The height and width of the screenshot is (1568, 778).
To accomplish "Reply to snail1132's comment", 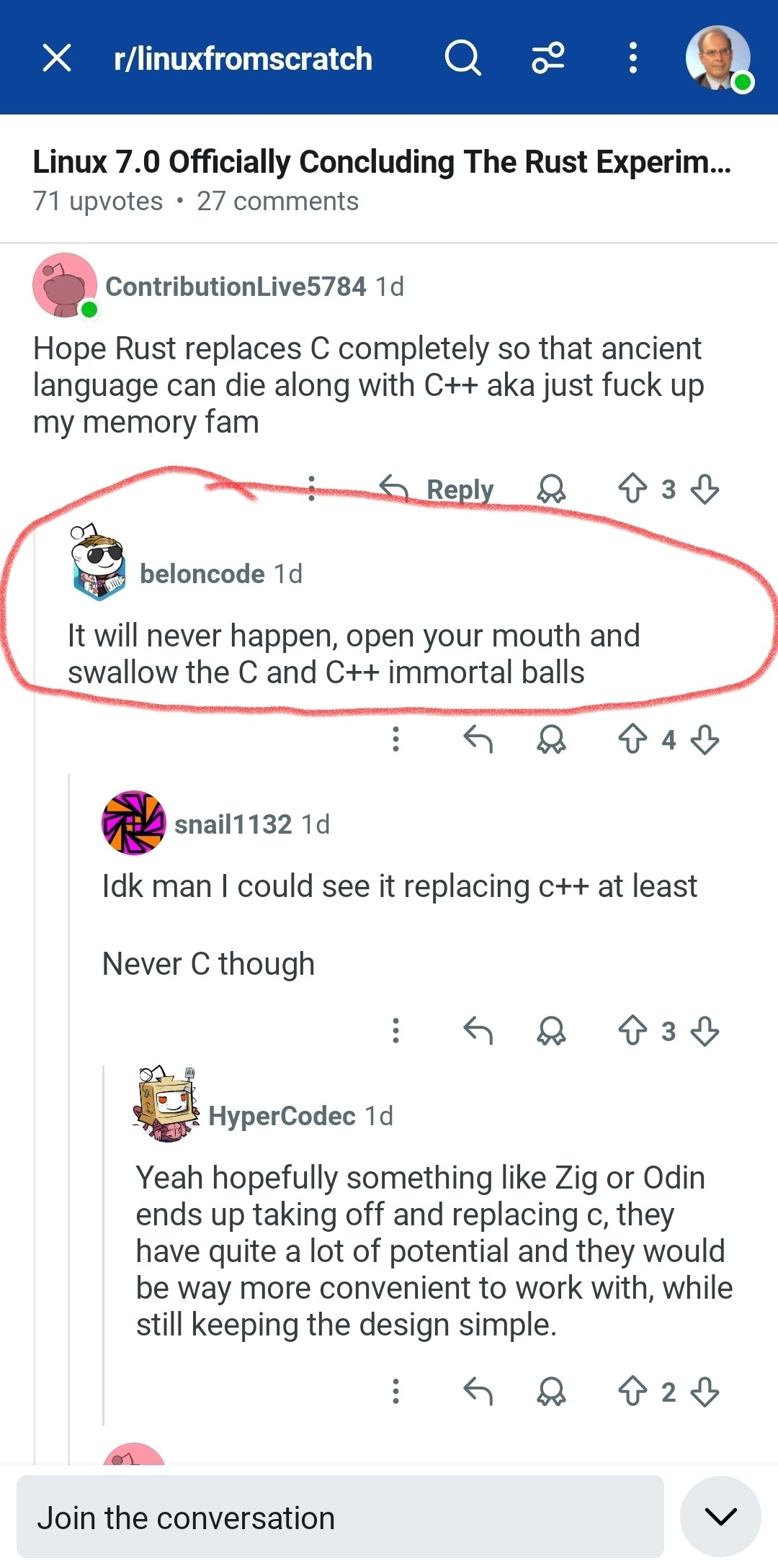I will coord(478,1030).
